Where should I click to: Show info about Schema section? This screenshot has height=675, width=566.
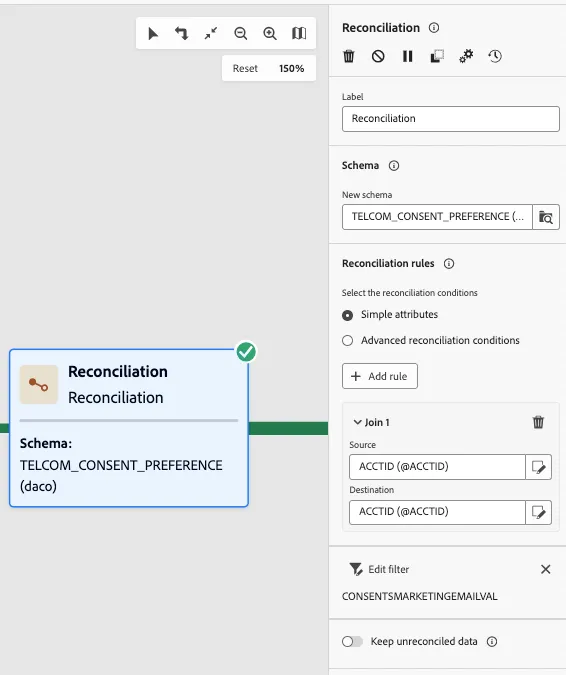pyautogui.click(x=394, y=166)
